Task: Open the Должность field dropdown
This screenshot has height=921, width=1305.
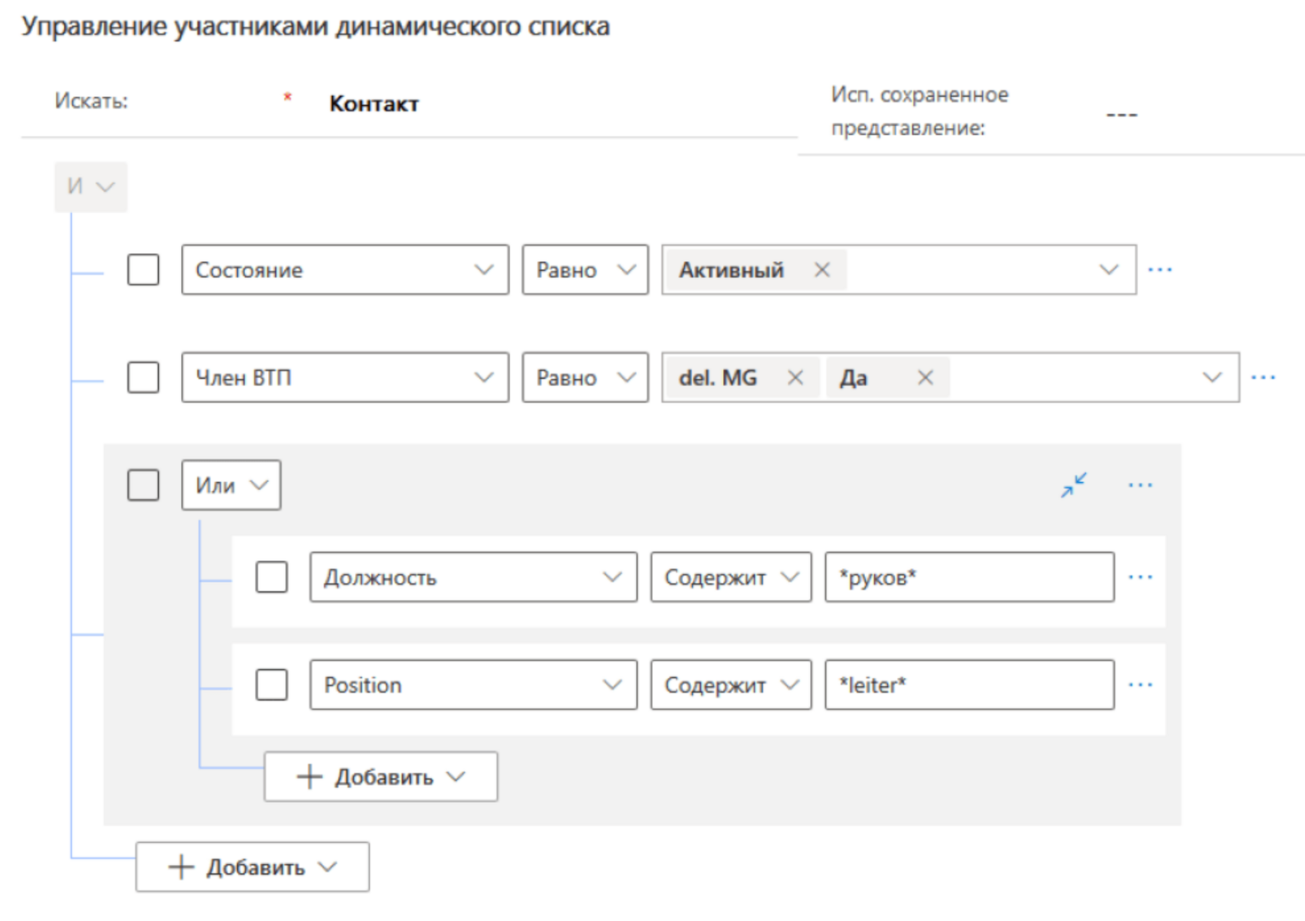Action: (x=473, y=577)
